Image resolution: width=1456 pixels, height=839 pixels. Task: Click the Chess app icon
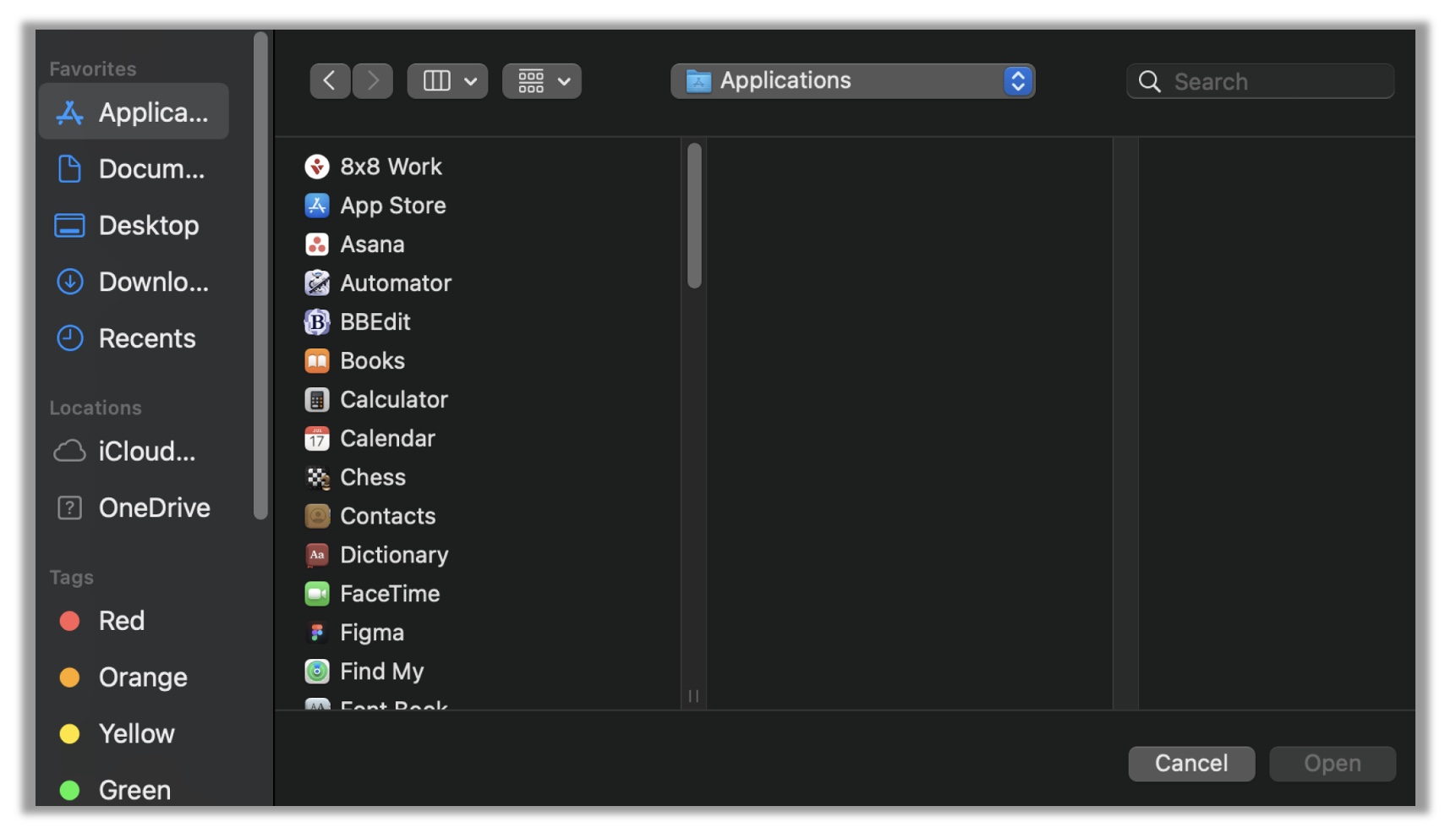(317, 478)
